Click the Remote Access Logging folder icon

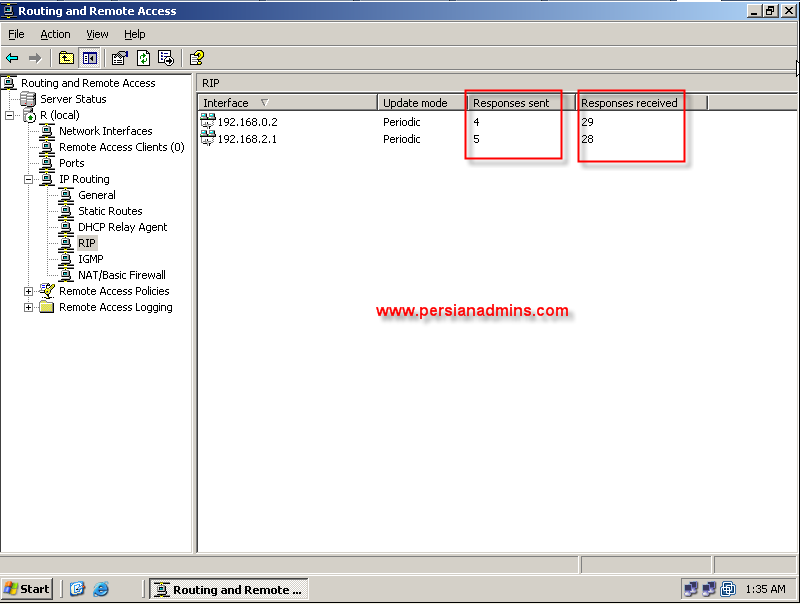46,307
